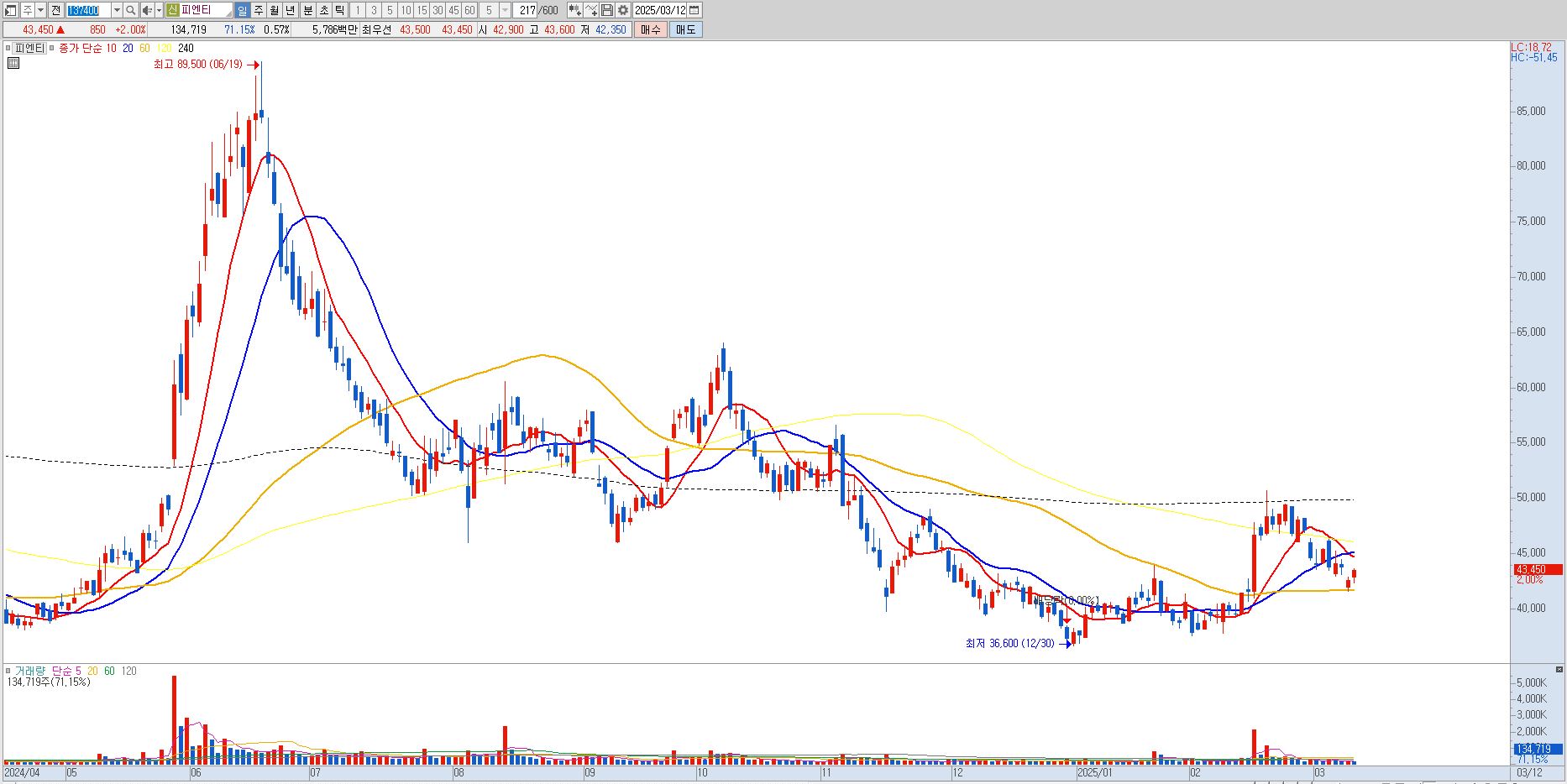Select the 일 daily period tab

242,10
